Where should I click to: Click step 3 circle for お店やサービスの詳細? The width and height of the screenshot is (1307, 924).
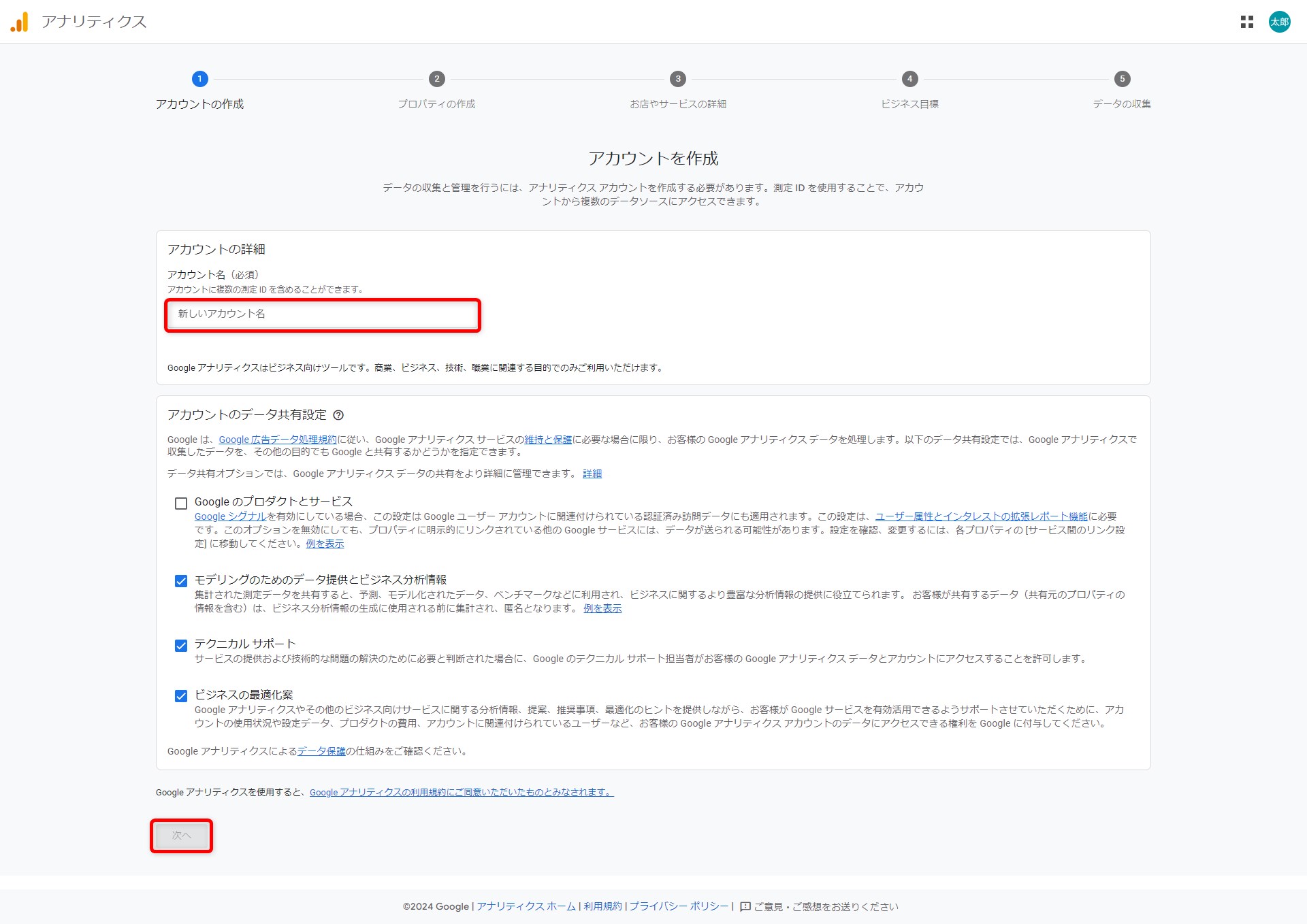pos(677,79)
